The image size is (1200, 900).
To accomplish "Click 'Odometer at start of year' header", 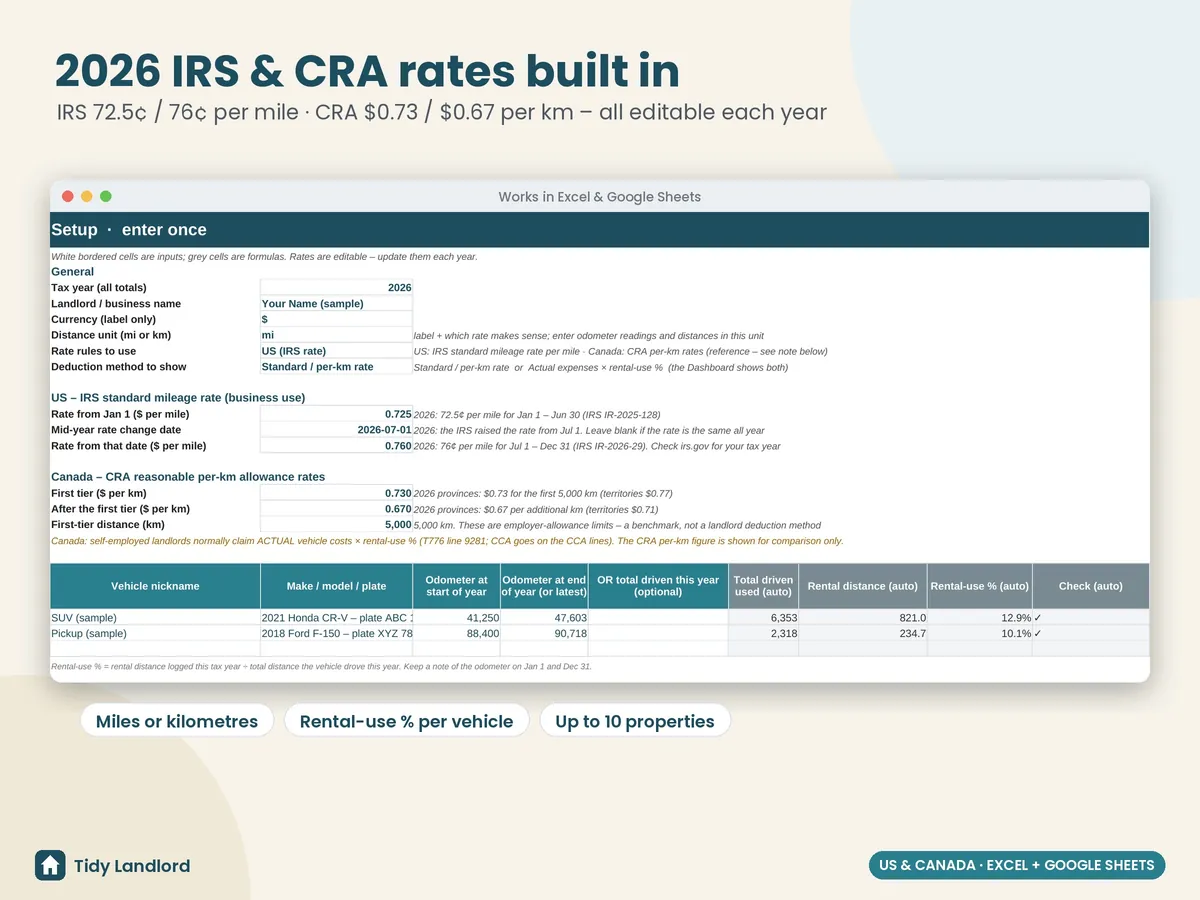I will click(456, 586).
